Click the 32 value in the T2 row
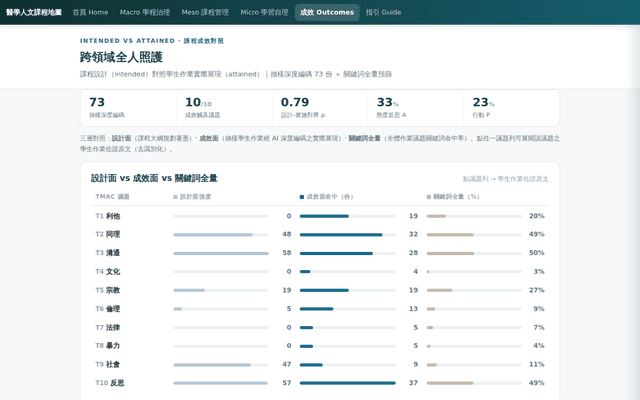The height and width of the screenshot is (400, 640). point(413,234)
